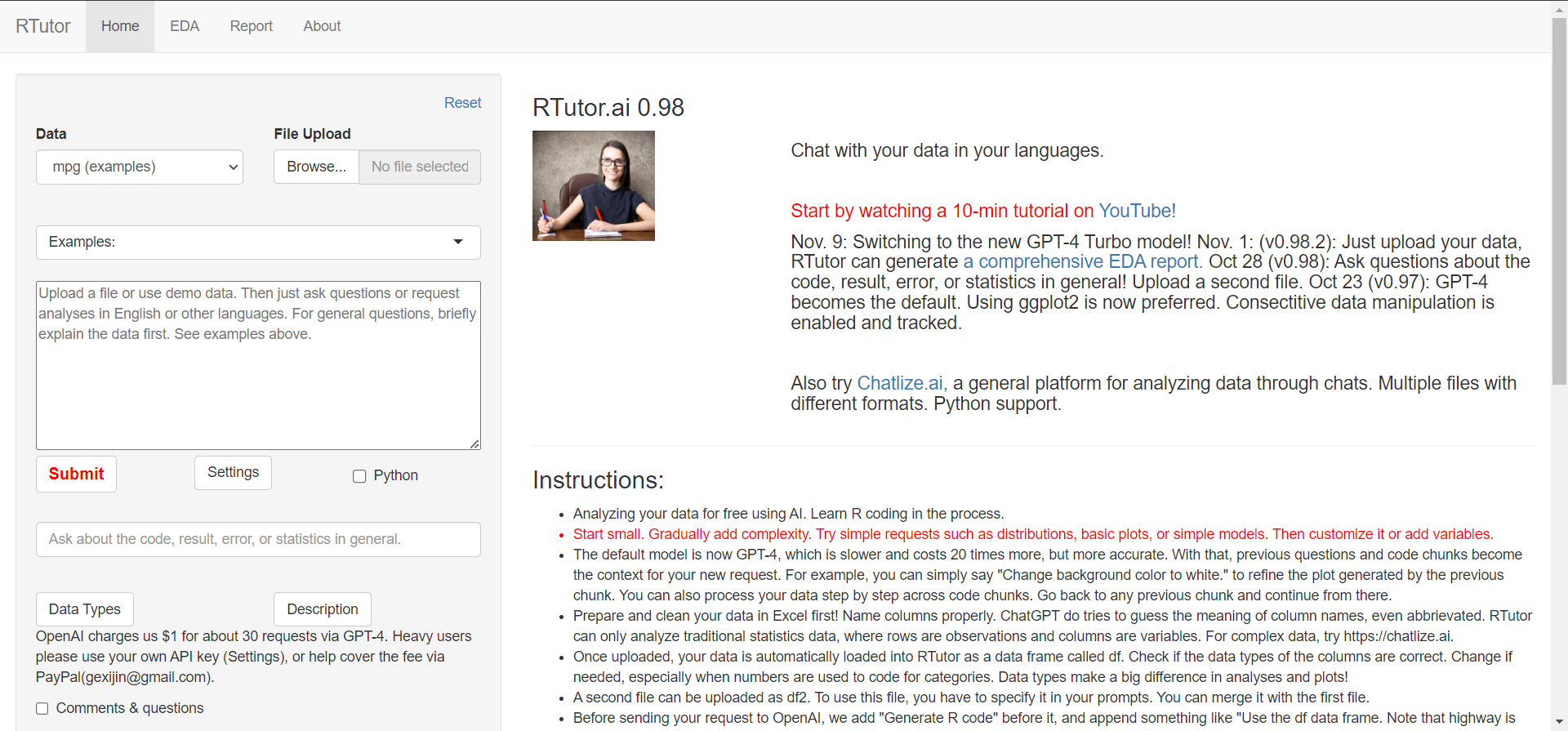Click the Data Types button
Screen dimensions: 1568x731
pos(85,609)
